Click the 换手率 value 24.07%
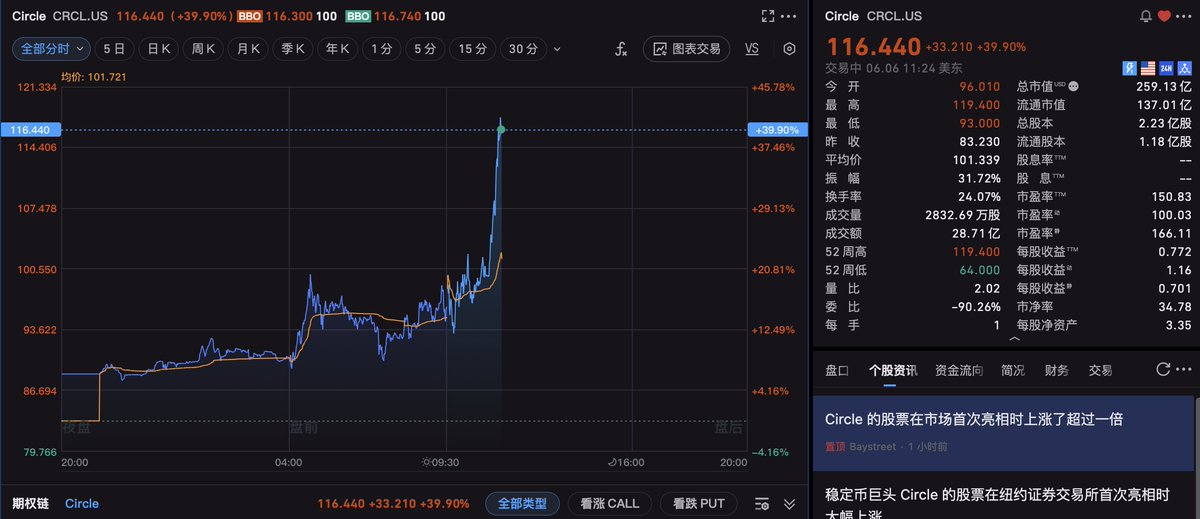Image resolution: width=1200 pixels, height=519 pixels. tap(980, 197)
